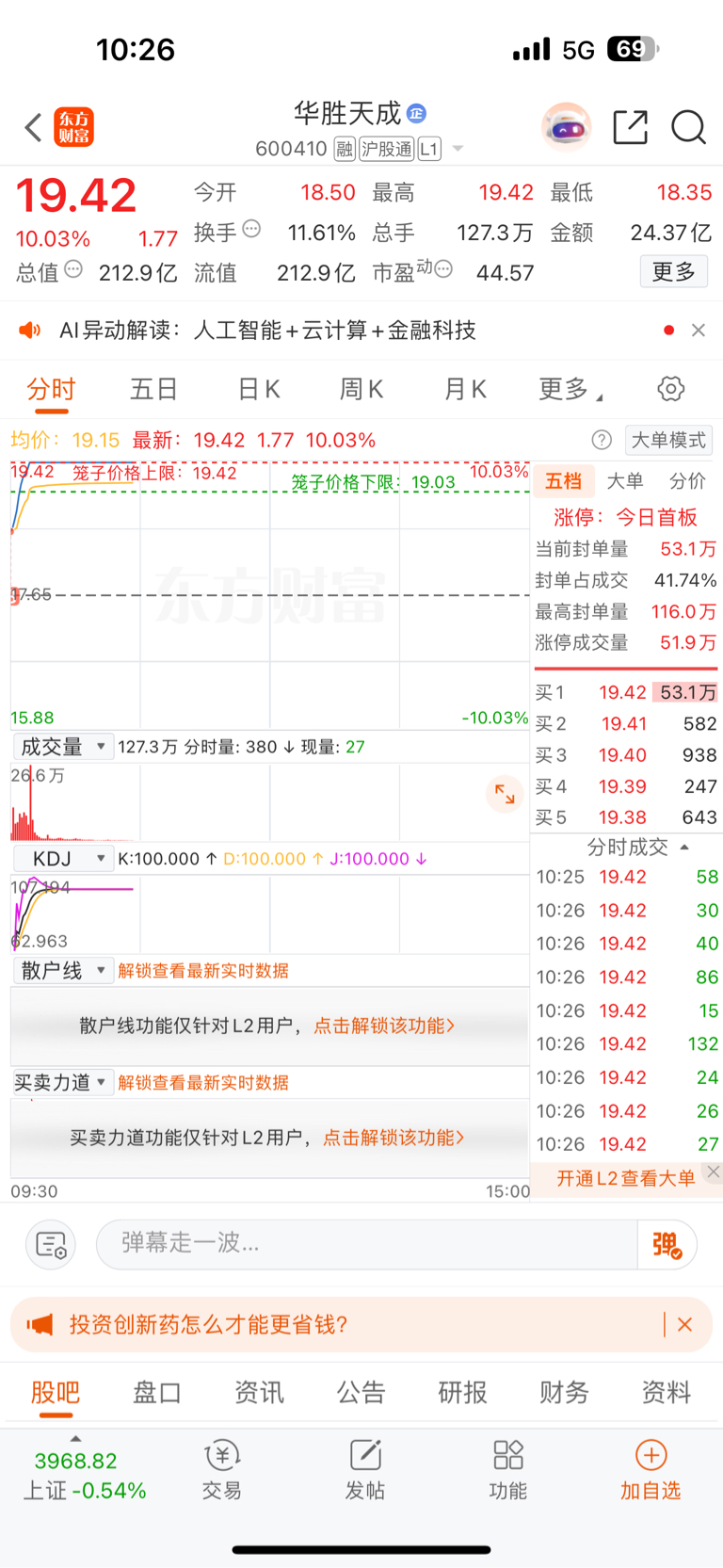The image size is (723, 1568).
Task: Tap the 融 margin tag
Action: pos(345,149)
